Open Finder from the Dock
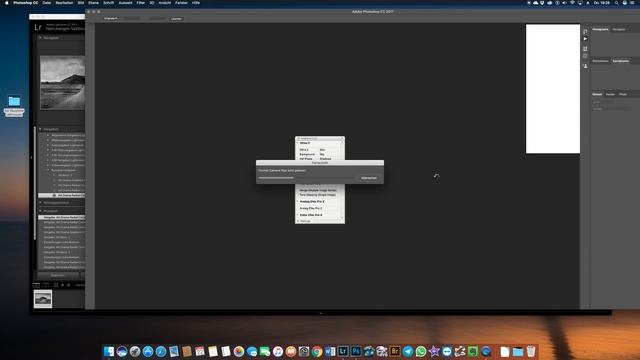Viewport: 640px width, 360px height. pos(109,351)
